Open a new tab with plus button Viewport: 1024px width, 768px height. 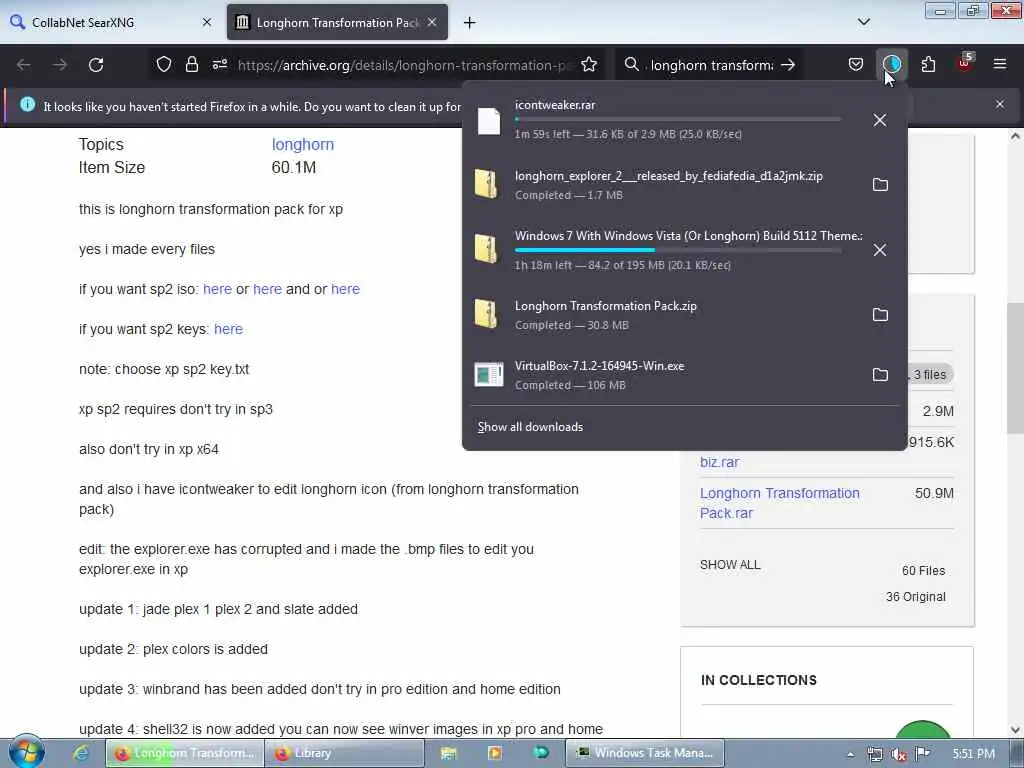point(469,23)
